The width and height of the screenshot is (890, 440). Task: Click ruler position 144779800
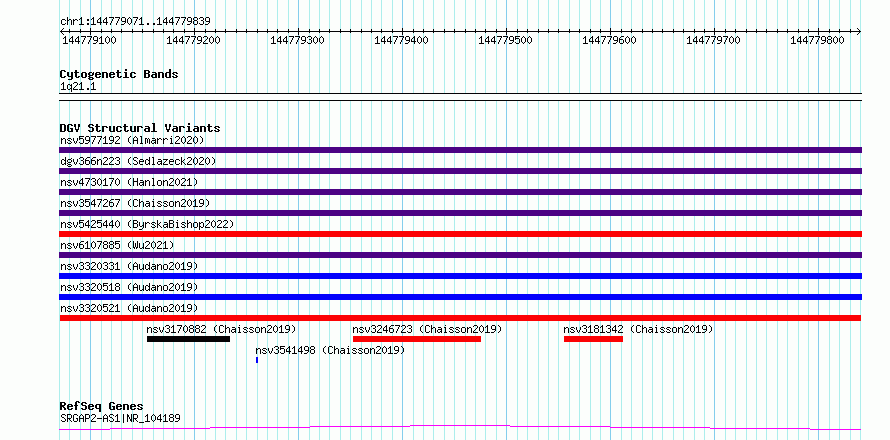click(x=818, y=40)
